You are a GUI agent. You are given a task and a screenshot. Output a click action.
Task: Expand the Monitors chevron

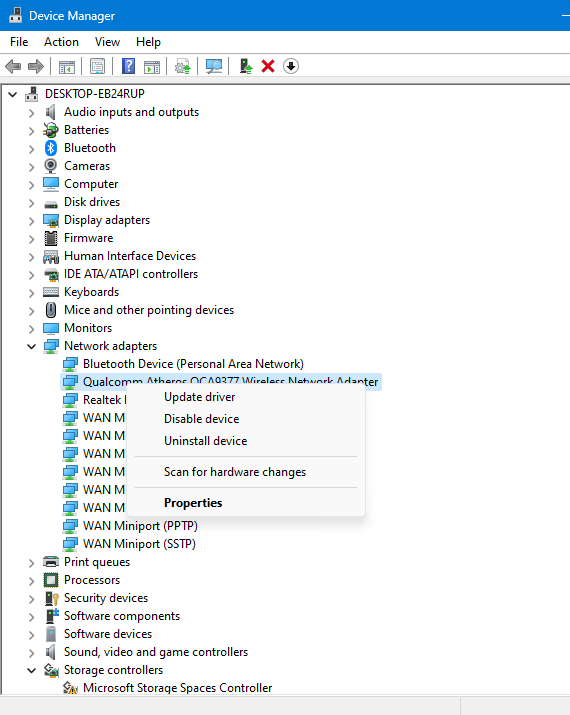pyautogui.click(x=31, y=329)
